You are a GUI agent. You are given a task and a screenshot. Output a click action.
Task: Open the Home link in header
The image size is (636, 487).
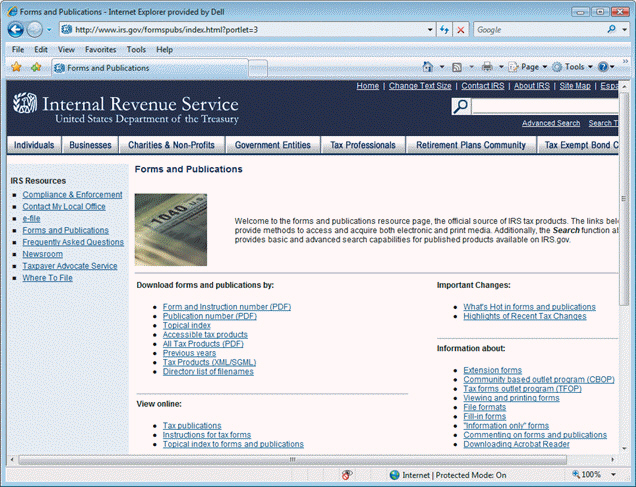367,86
